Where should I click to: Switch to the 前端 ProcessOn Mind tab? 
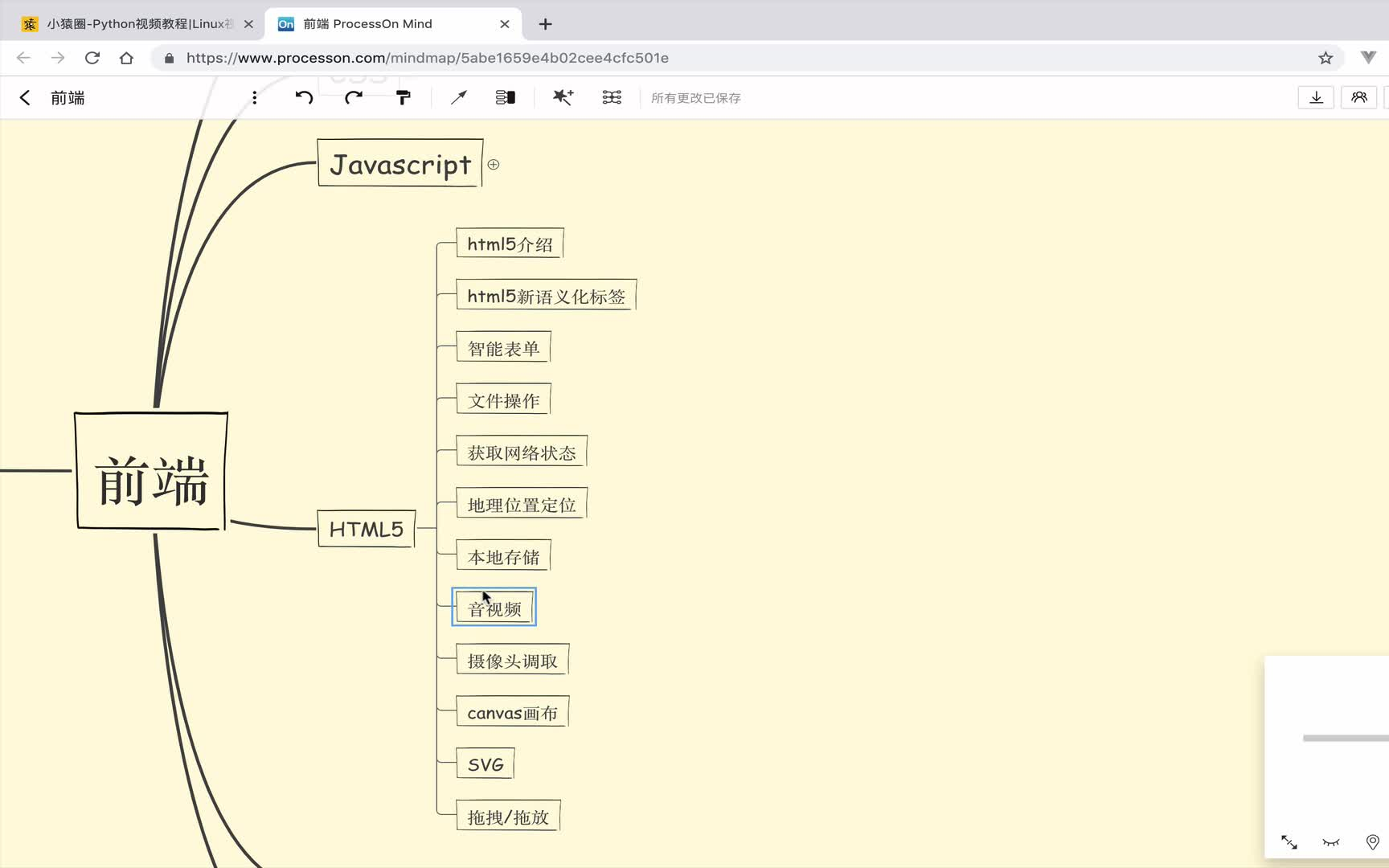[394, 24]
